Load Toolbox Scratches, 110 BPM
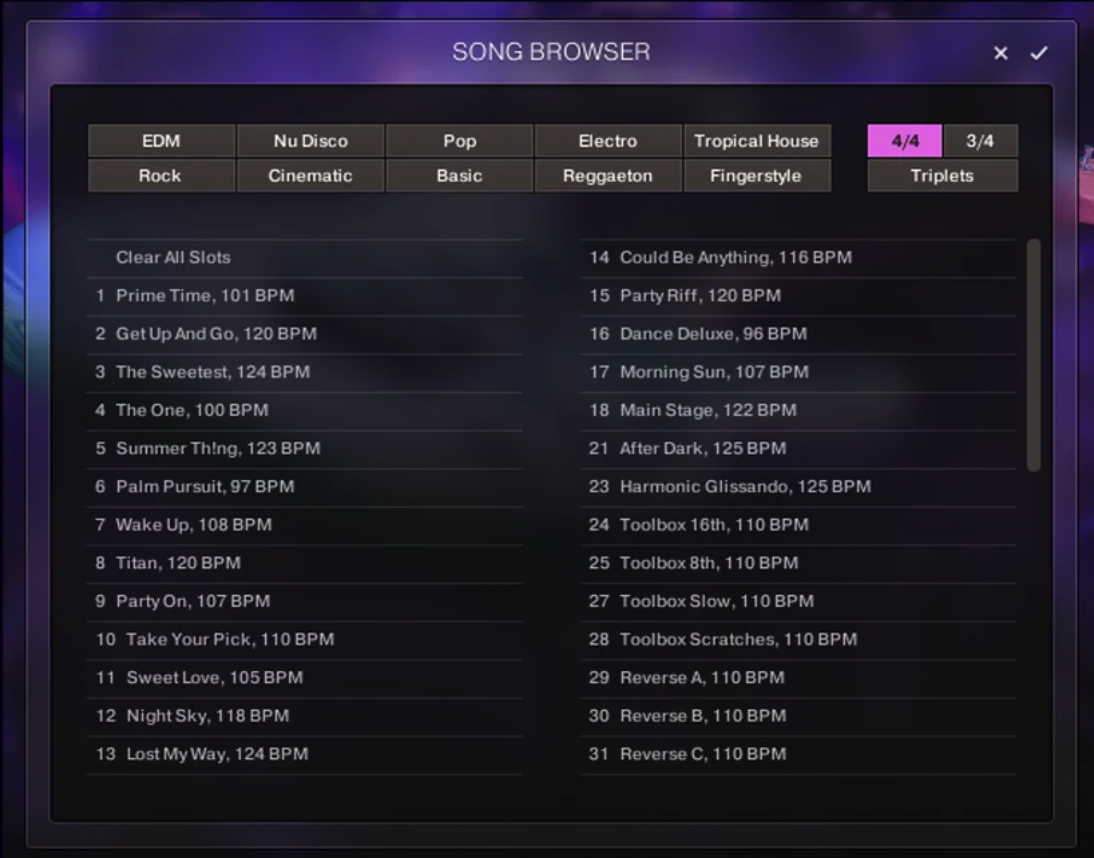 [x=798, y=640]
